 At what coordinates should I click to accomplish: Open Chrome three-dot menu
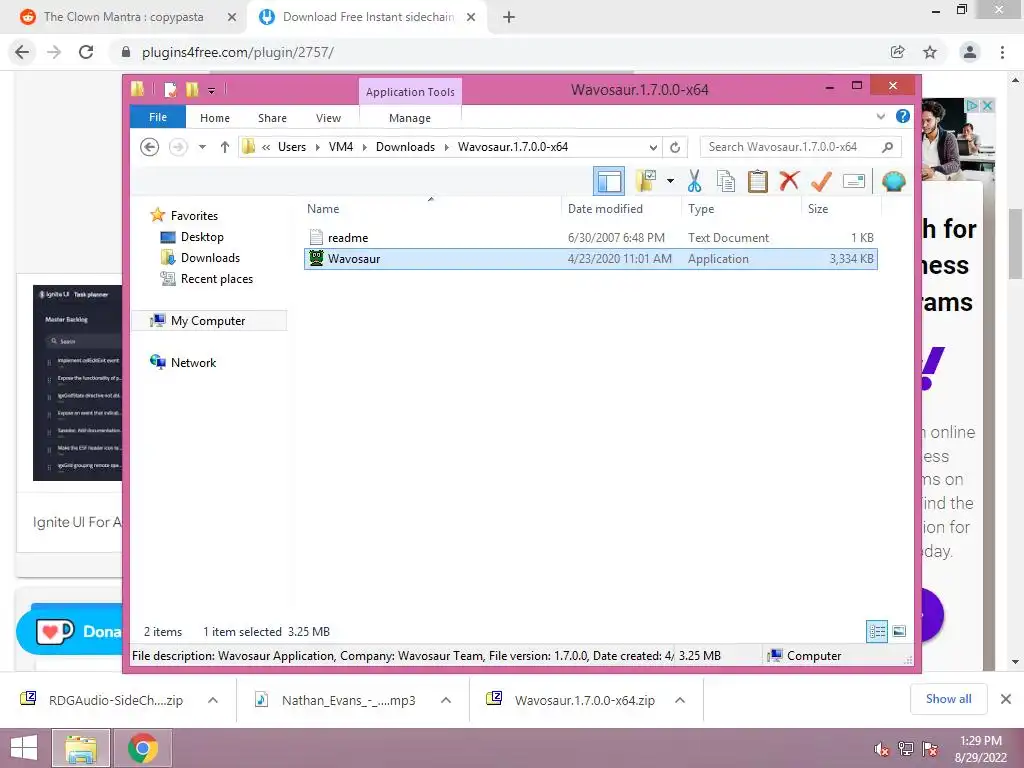[1002, 52]
